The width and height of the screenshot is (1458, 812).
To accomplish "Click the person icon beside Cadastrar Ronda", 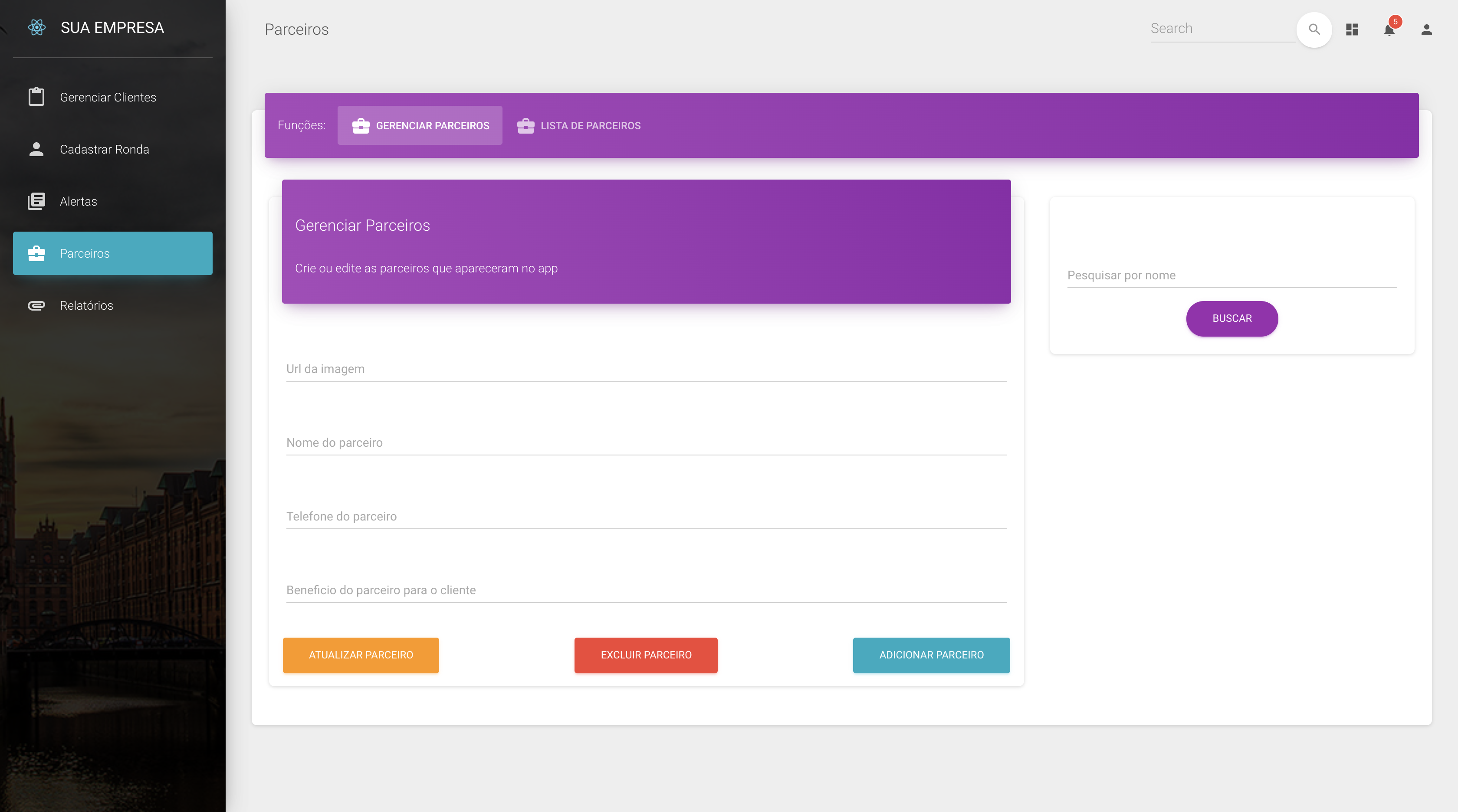I will coord(36,149).
